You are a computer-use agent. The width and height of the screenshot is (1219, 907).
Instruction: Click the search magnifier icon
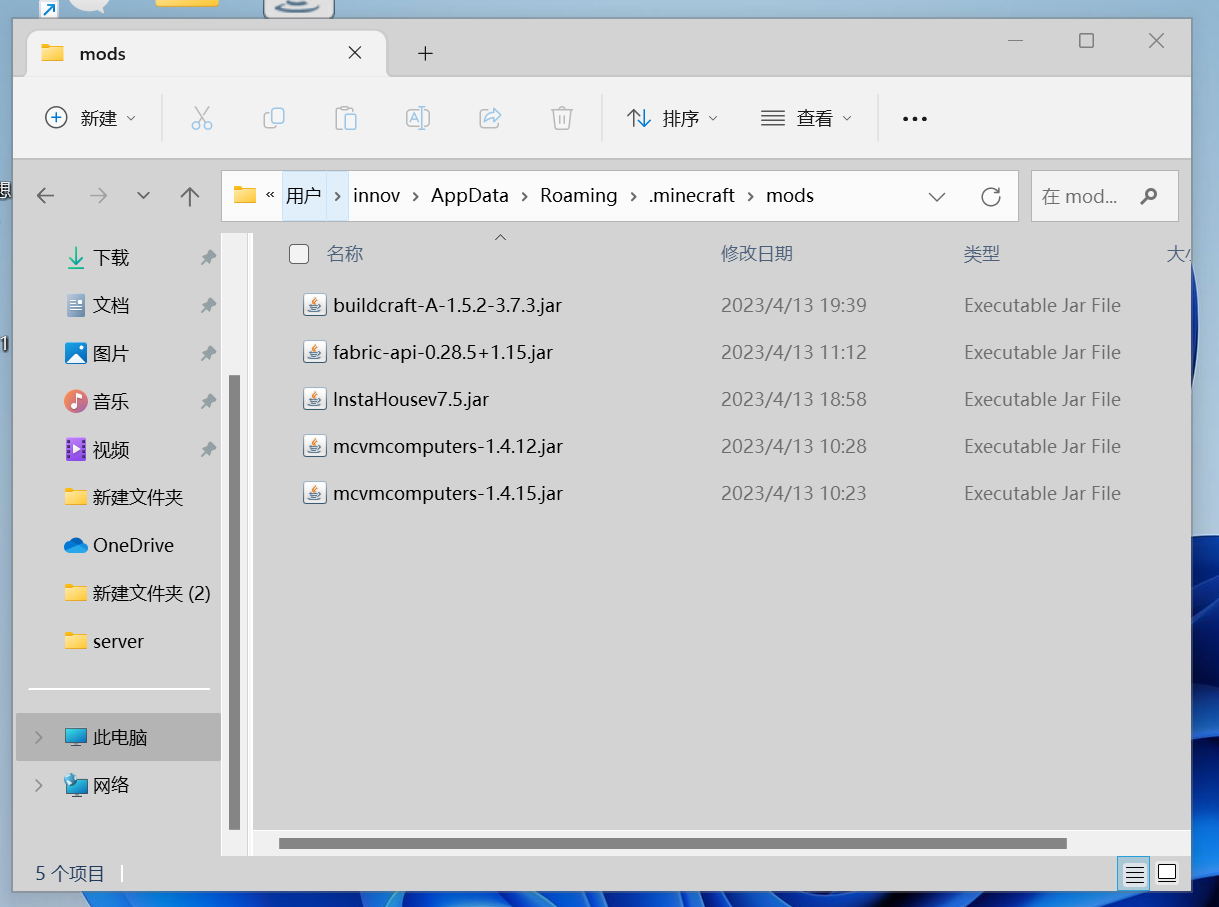pyautogui.click(x=1149, y=196)
